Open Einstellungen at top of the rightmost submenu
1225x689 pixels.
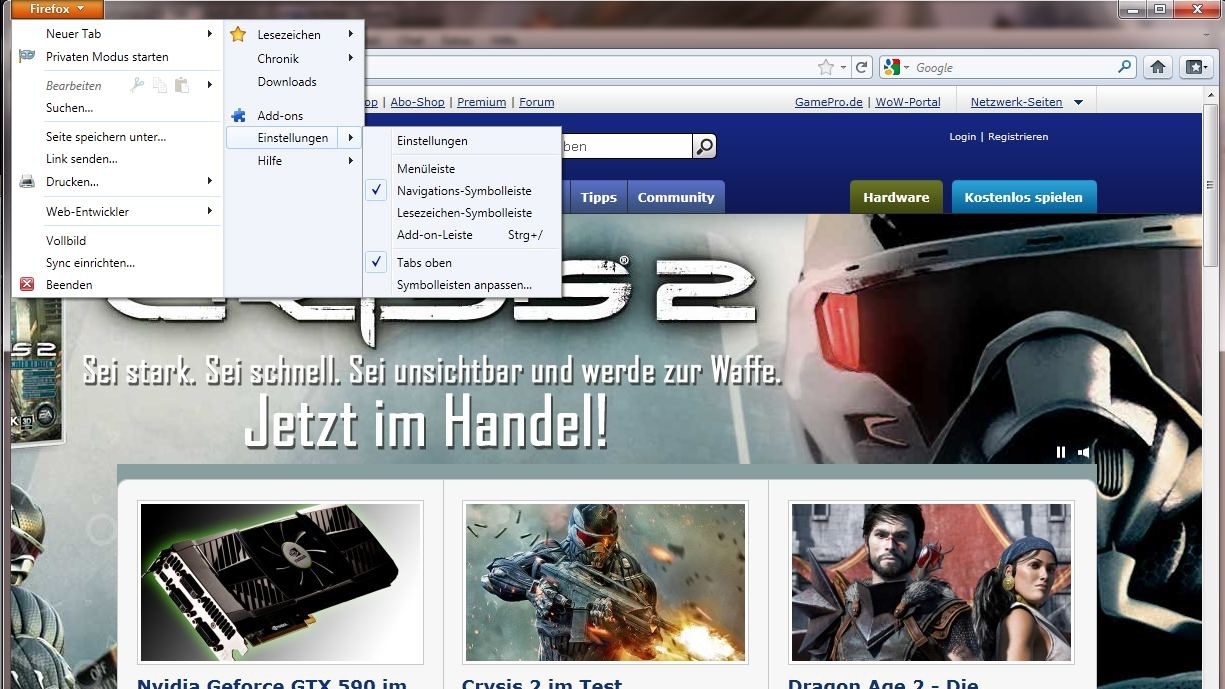coord(432,141)
